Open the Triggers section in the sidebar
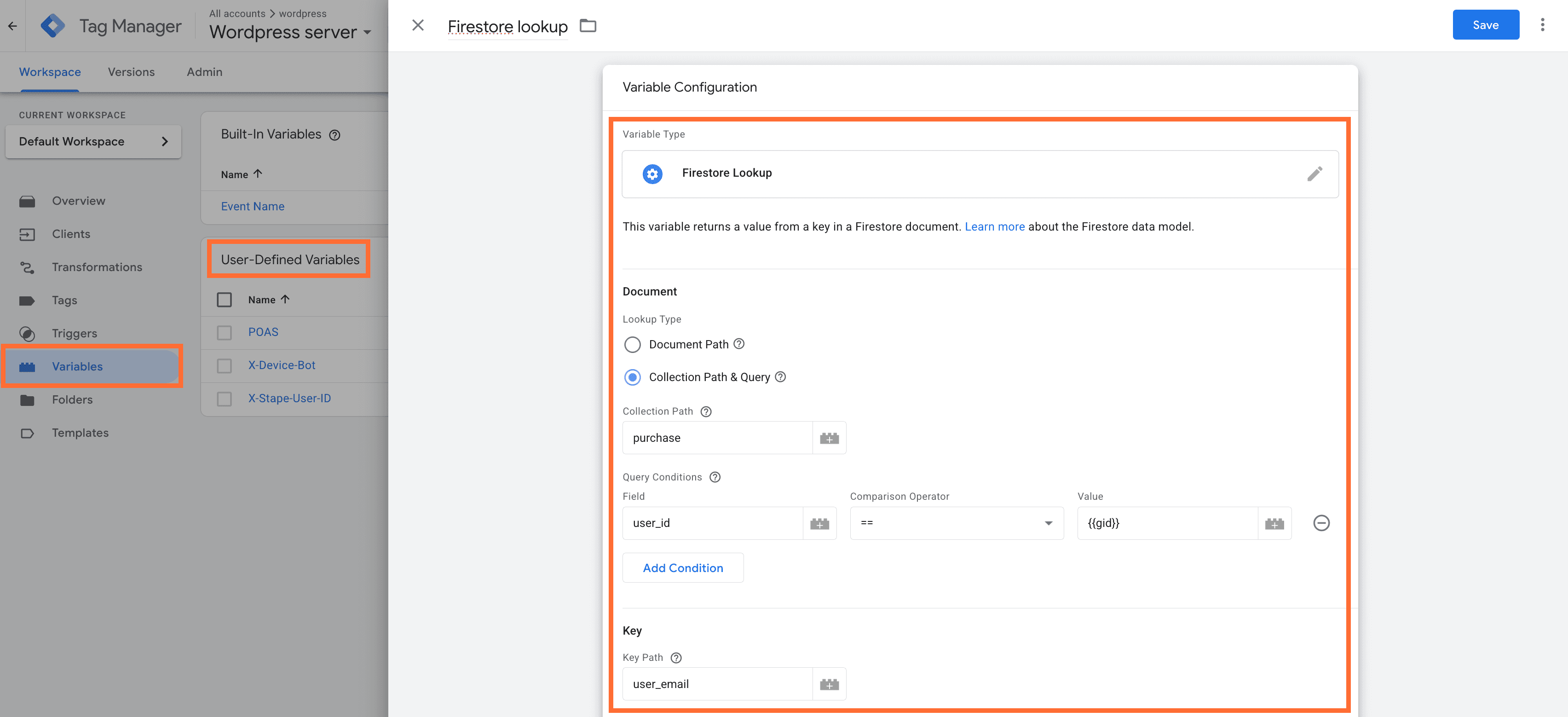 coord(74,334)
